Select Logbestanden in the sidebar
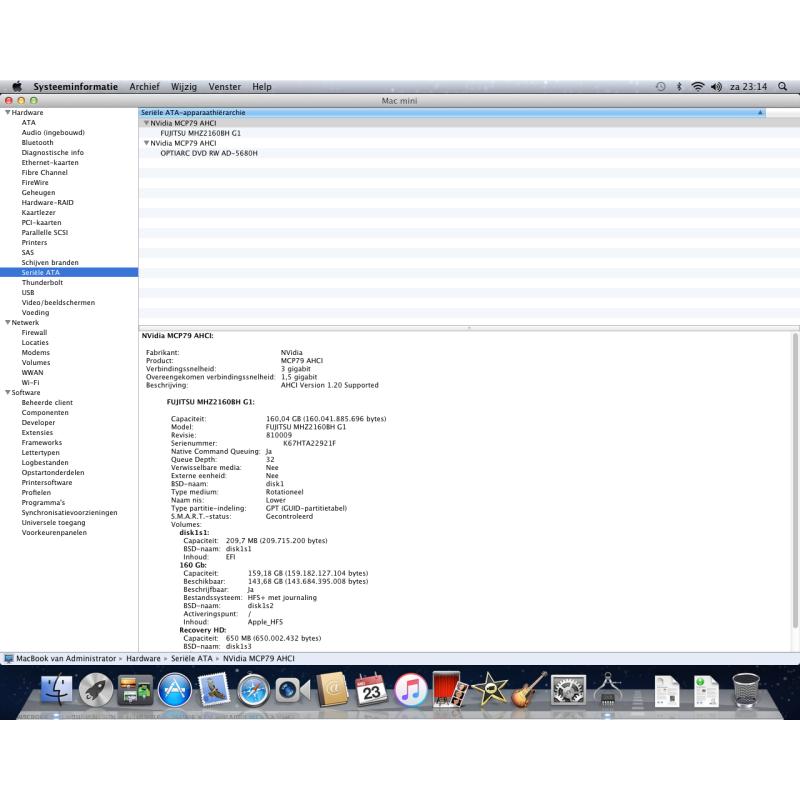800x800 pixels. click(x=45, y=462)
